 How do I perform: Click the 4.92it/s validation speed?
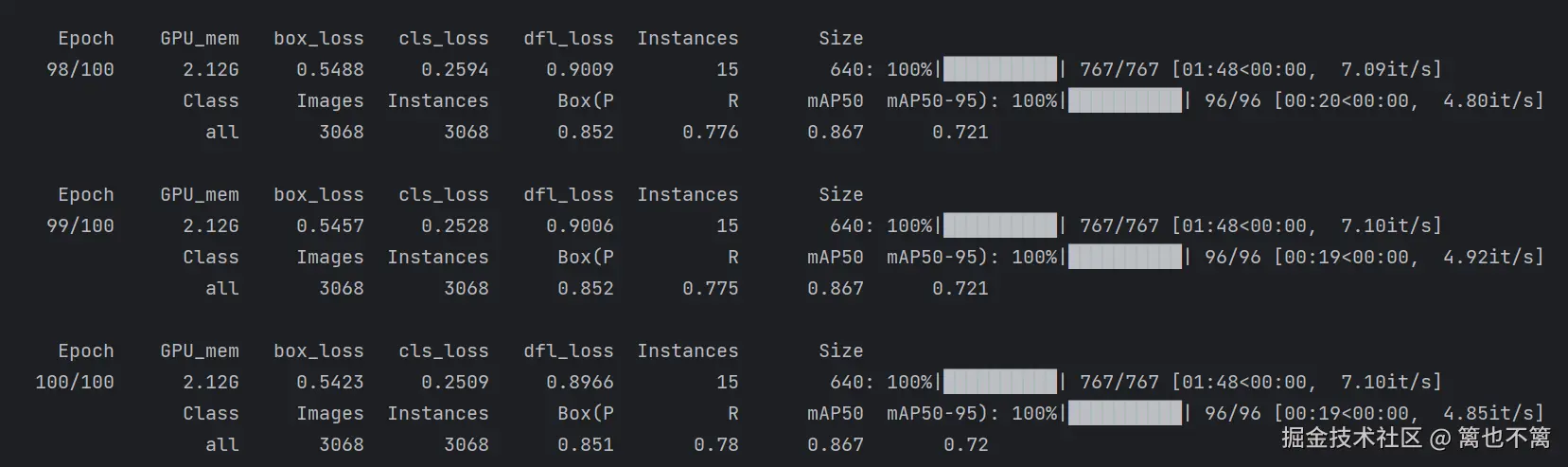(1492, 257)
